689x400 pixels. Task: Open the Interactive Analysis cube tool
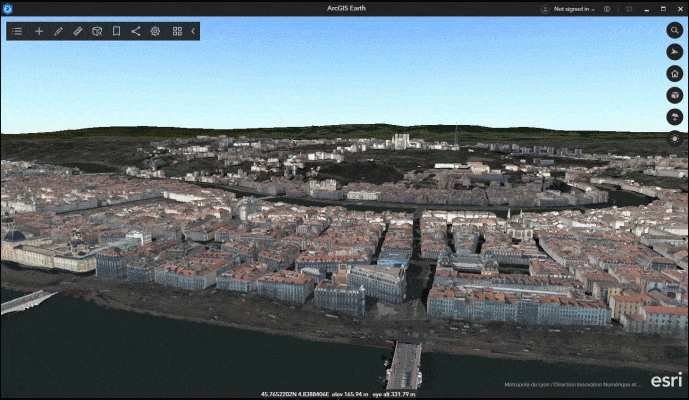pos(97,31)
